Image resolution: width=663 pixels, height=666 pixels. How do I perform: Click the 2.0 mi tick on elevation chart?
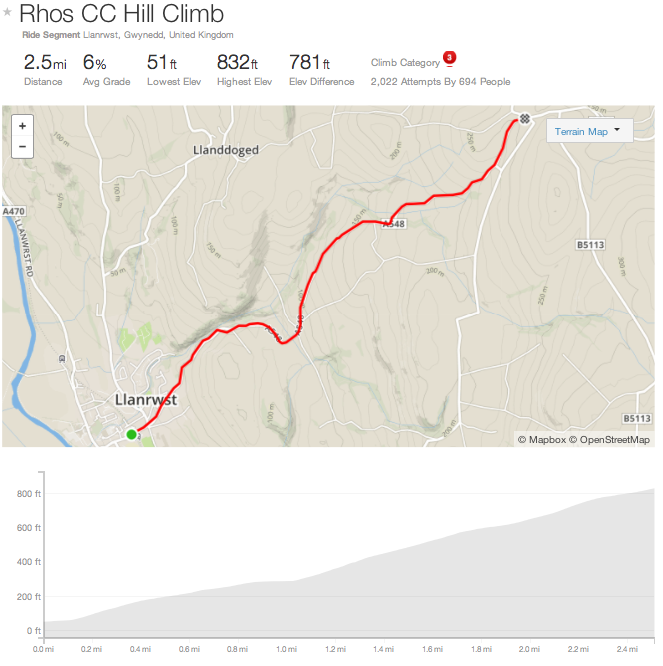(x=529, y=648)
